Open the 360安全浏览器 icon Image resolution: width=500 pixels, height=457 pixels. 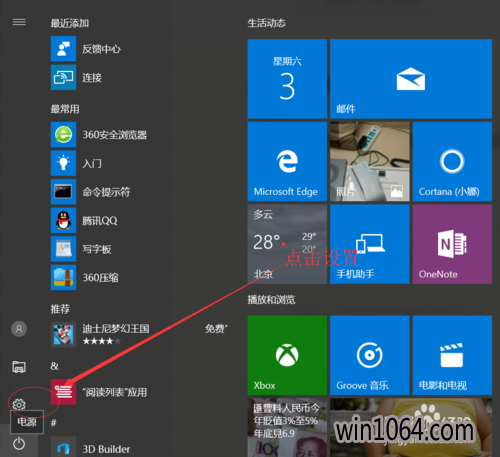[63, 135]
